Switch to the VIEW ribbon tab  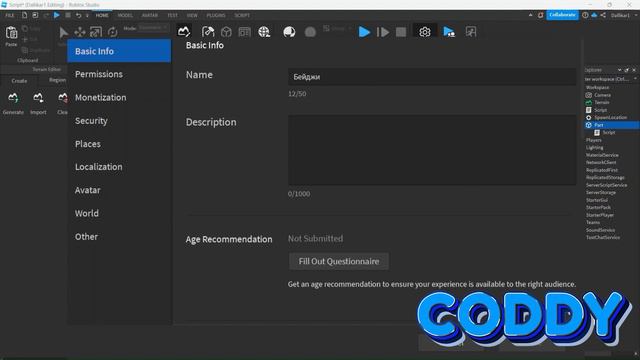192,15
